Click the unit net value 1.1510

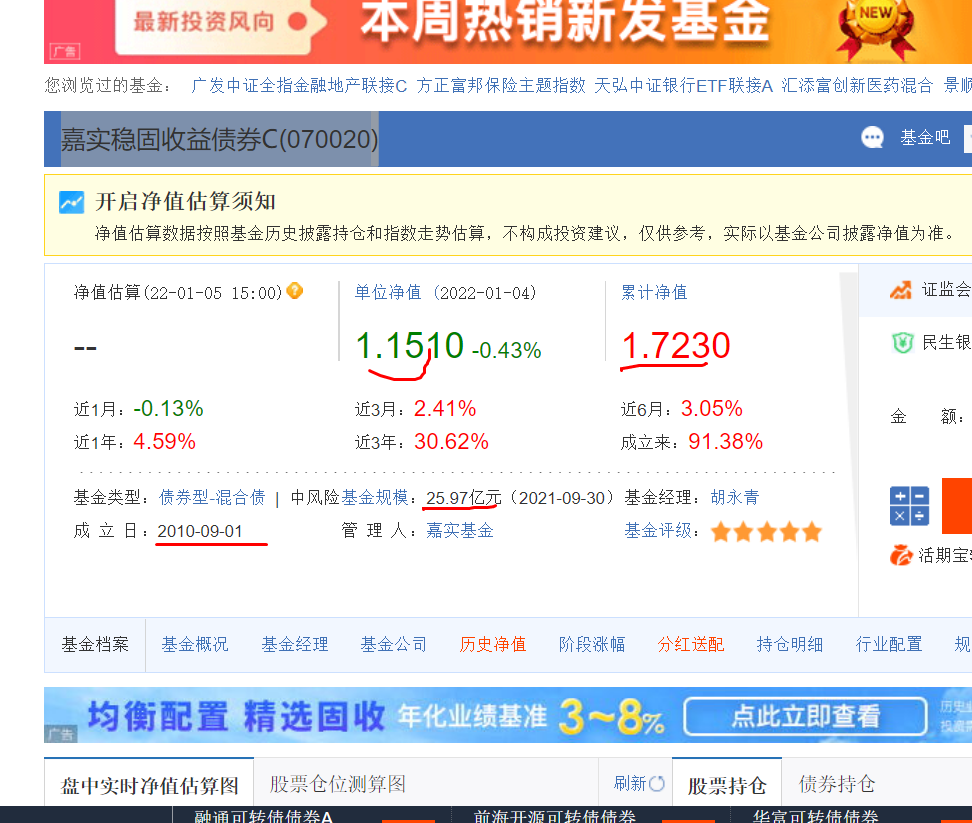point(410,345)
